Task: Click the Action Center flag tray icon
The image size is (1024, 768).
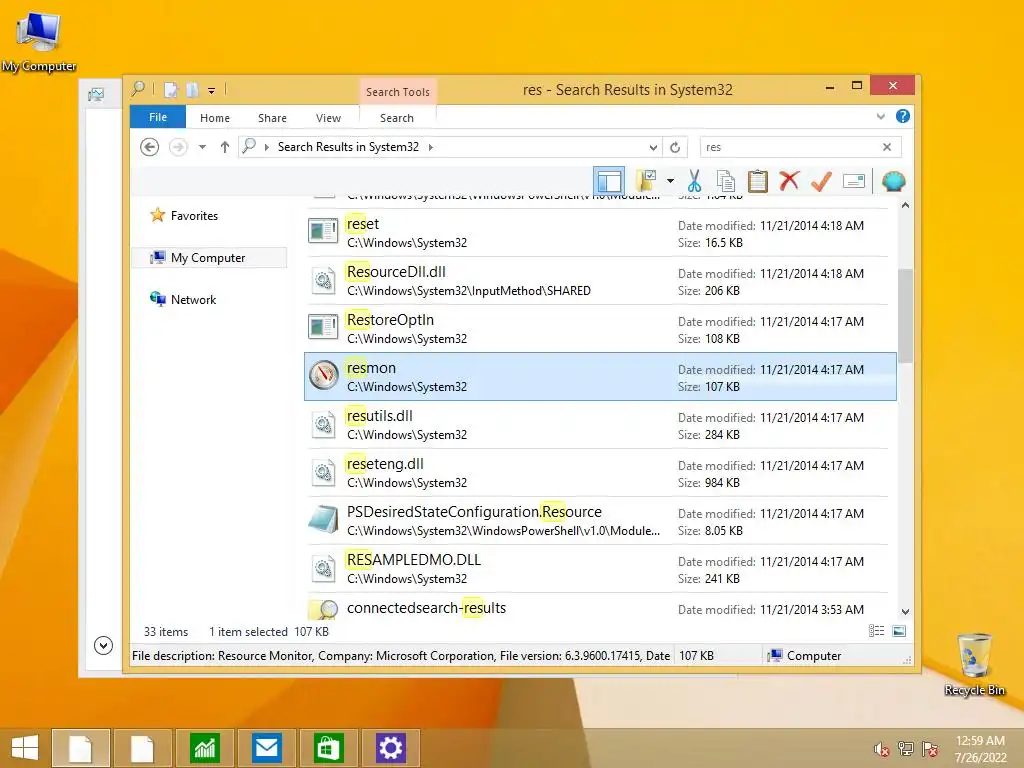Action: coord(930,749)
